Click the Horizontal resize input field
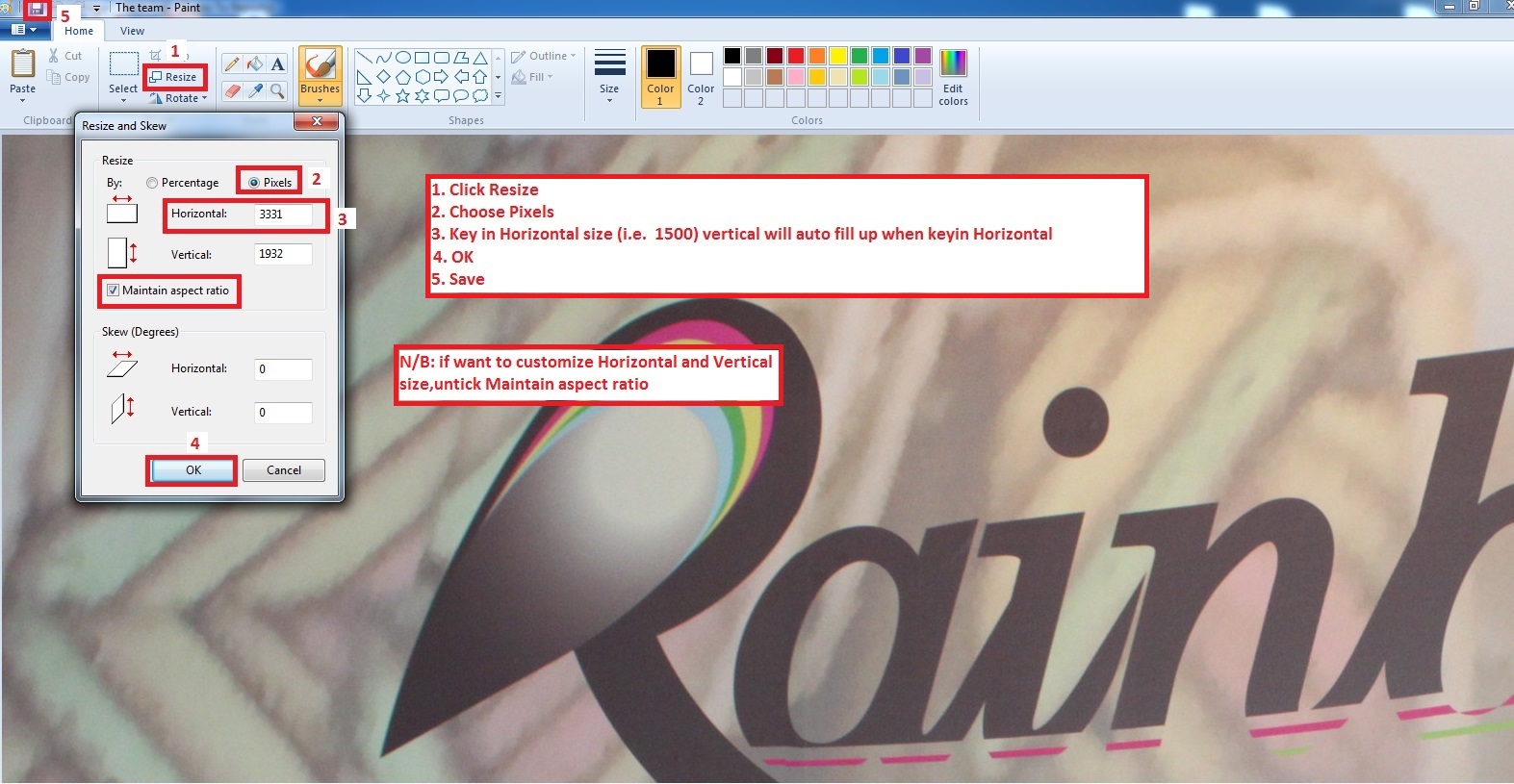1514x784 pixels. [283, 215]
